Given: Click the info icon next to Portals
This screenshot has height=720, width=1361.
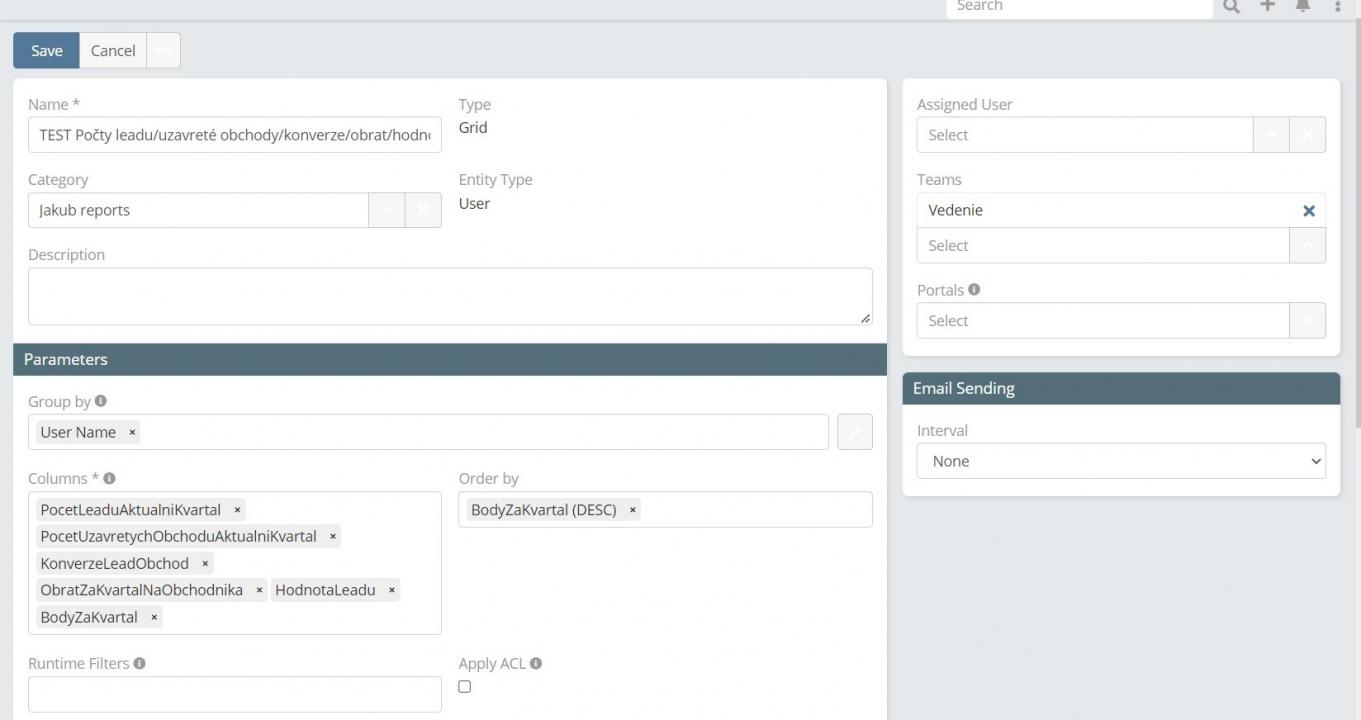Looking at the screenshot, I should tap(974, 289).
